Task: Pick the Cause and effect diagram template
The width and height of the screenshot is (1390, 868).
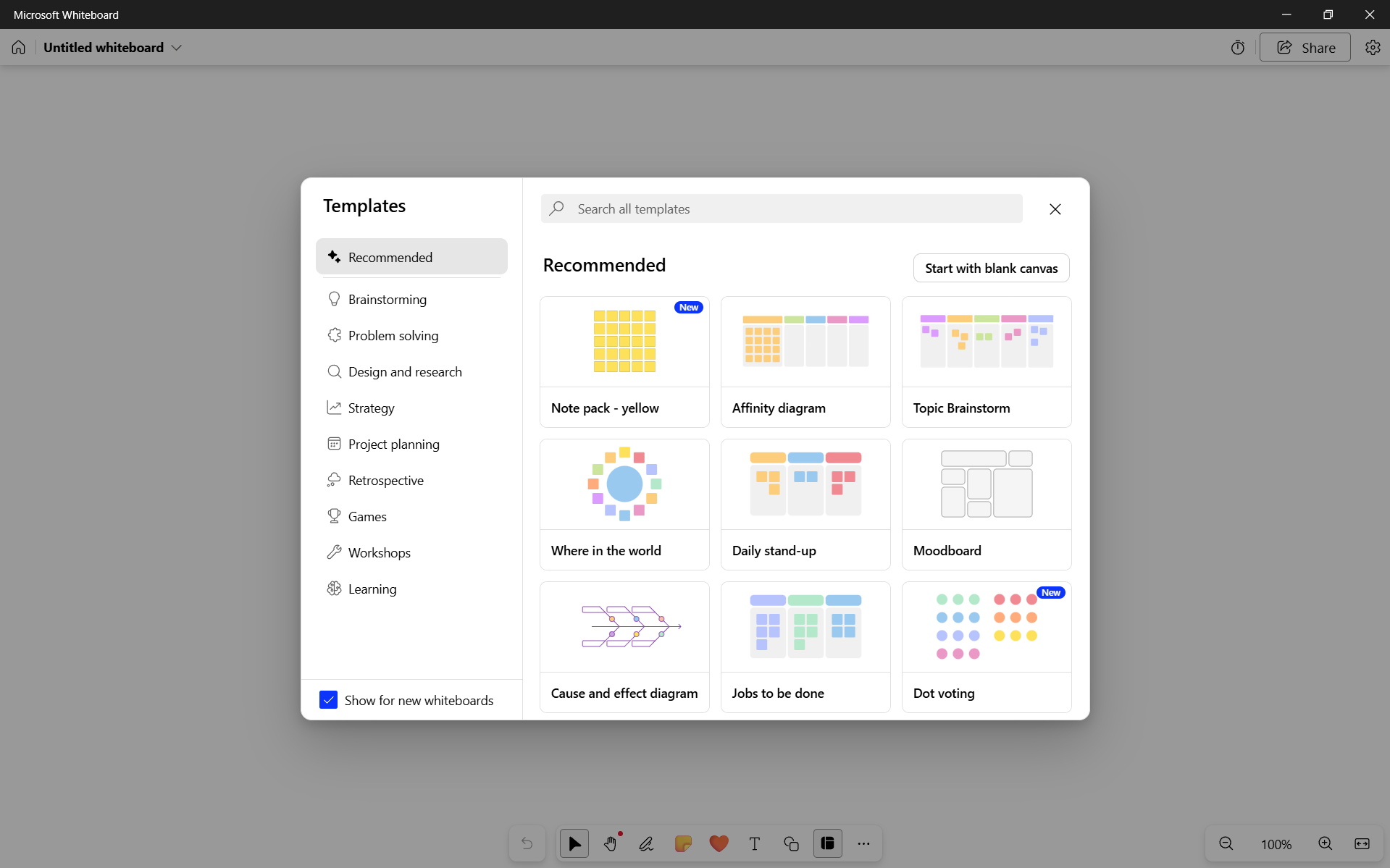Action: (x=624, y=647)
